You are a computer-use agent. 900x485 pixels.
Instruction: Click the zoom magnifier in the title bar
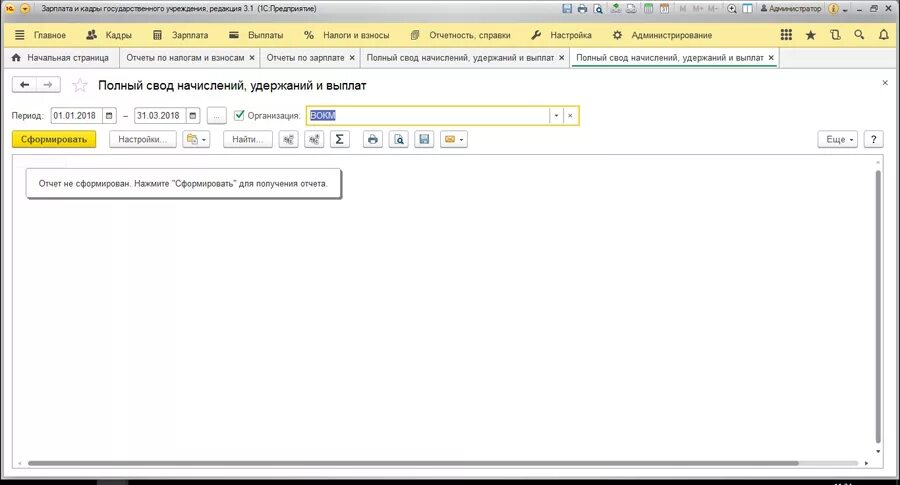(x=732, y=9)
